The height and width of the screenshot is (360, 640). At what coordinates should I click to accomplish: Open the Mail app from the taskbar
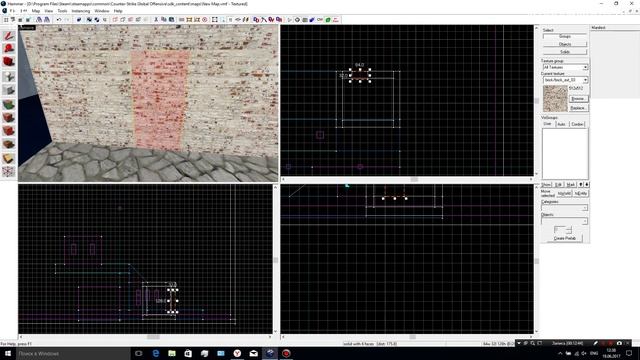click(x=253, y=353)
